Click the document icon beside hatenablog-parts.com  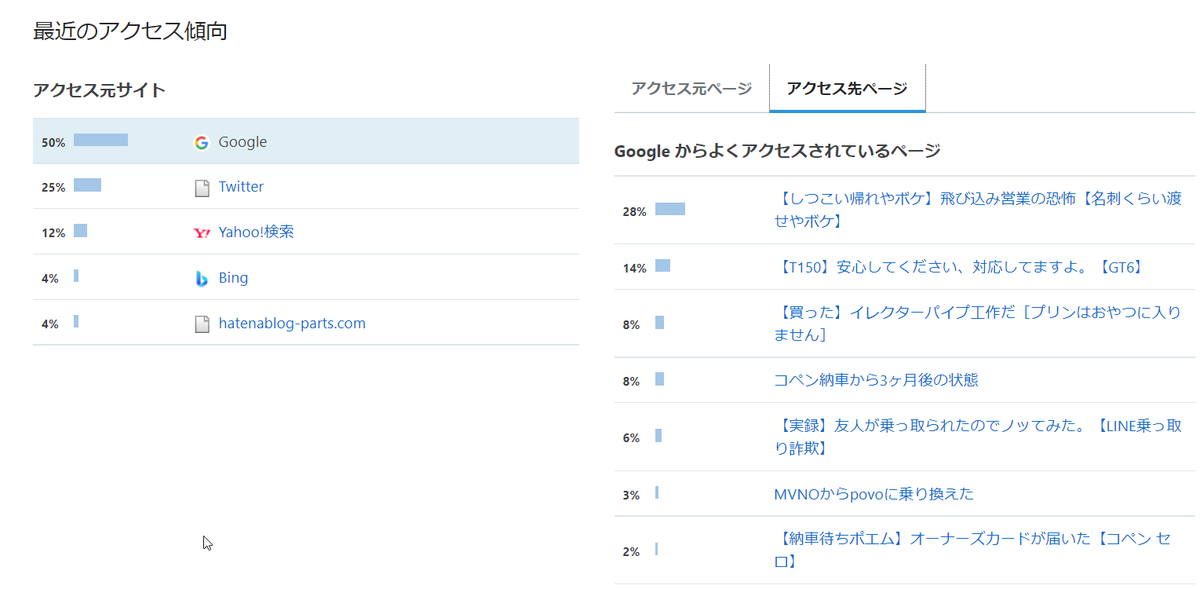(202, 322)
